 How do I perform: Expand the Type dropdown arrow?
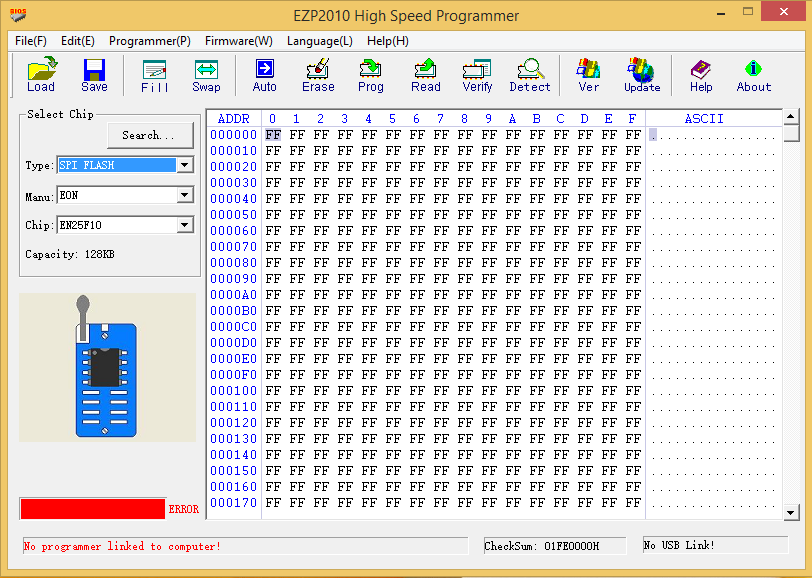click(185, 165)
